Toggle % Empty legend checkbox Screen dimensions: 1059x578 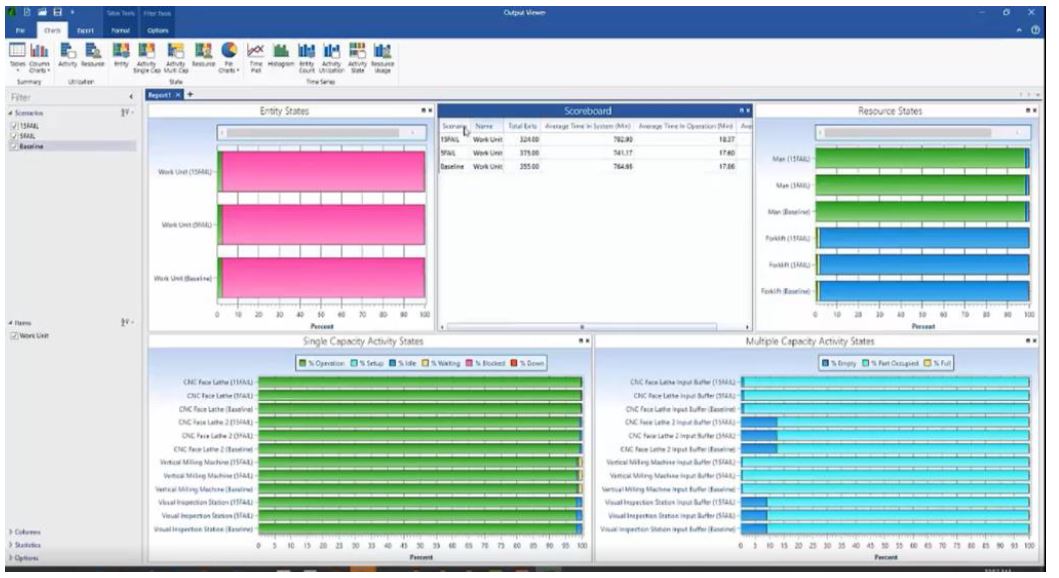click(825, 363)
